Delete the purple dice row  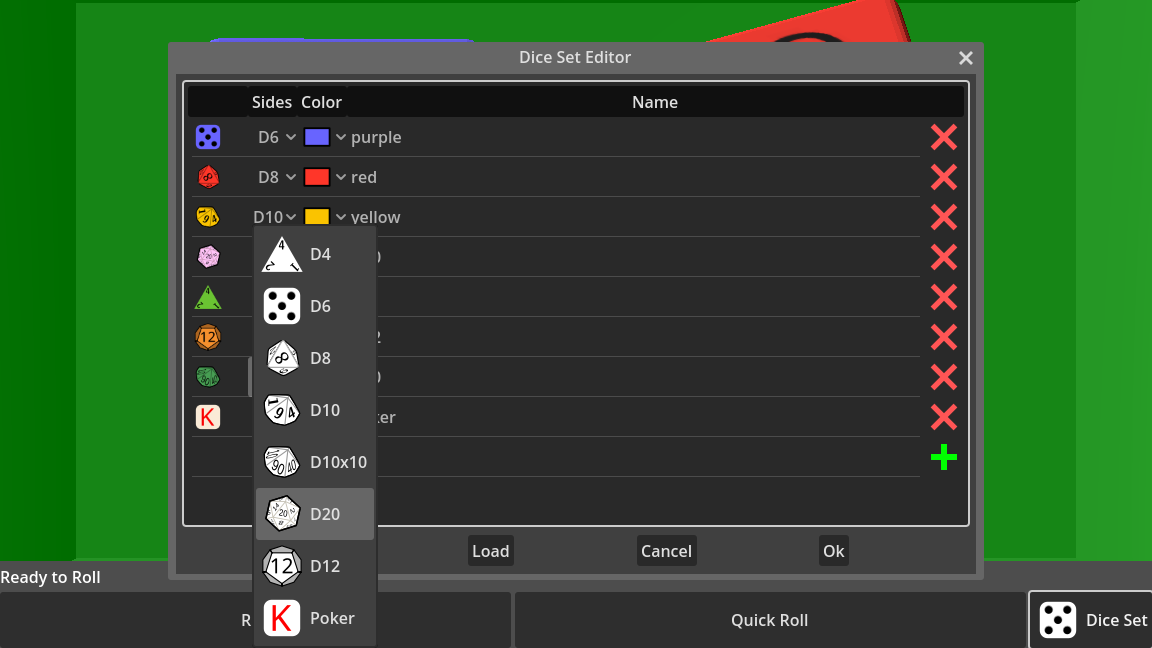coord(943,137)
